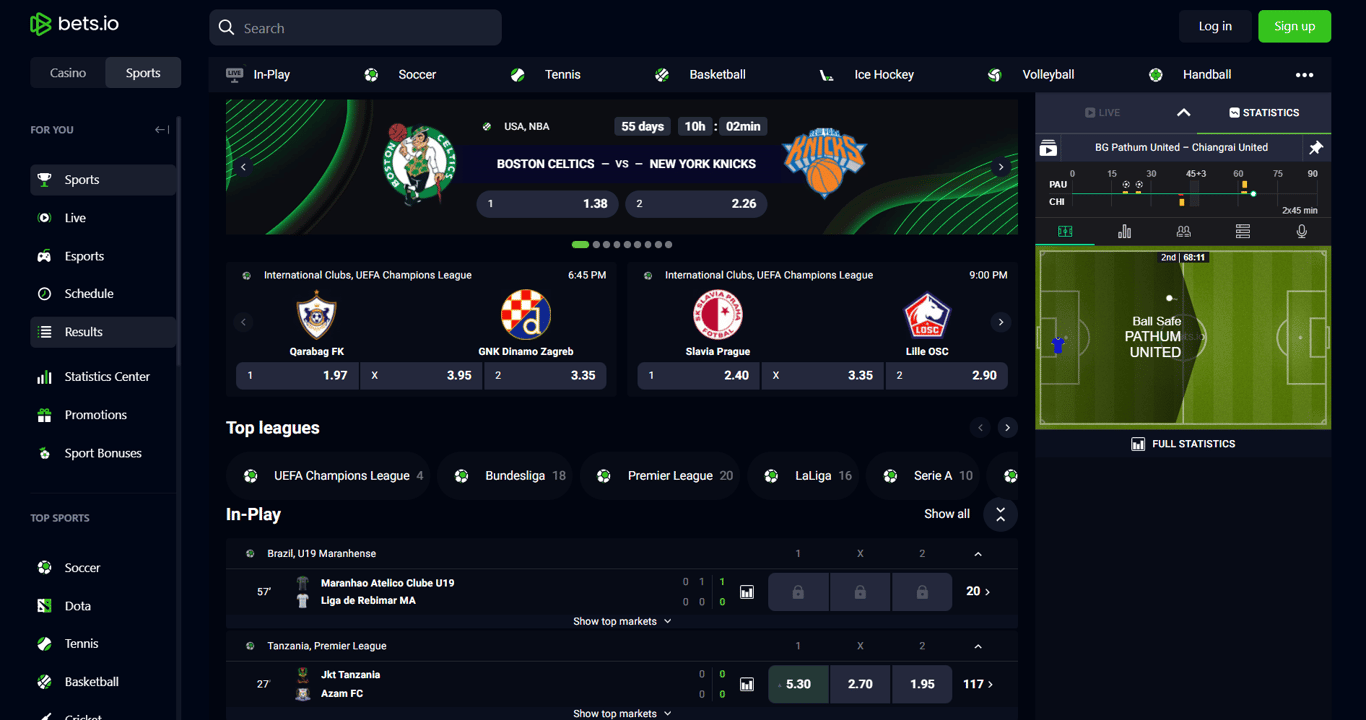Open the commentary microphone icon tab
This screenshot has width=1366, height=720.
pyautogui.click(x=1301, y=231)
